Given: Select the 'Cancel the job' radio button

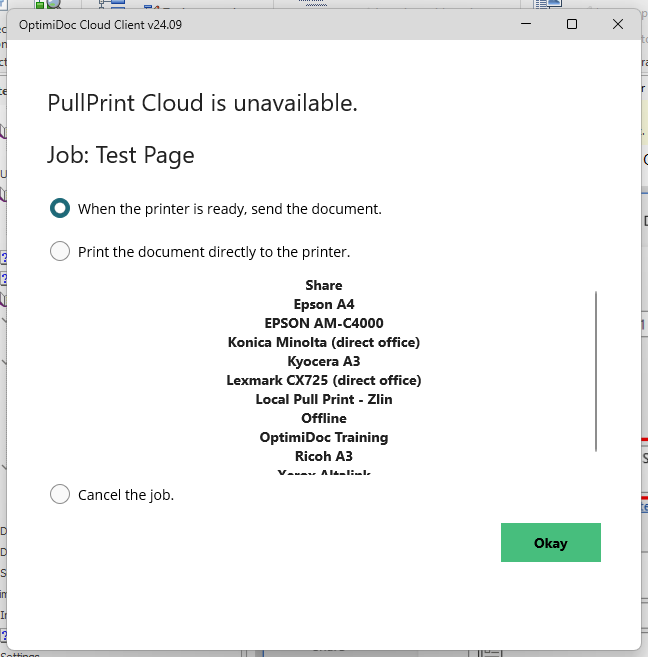Looking at the screenshot, I should click(x=60, y=494).
